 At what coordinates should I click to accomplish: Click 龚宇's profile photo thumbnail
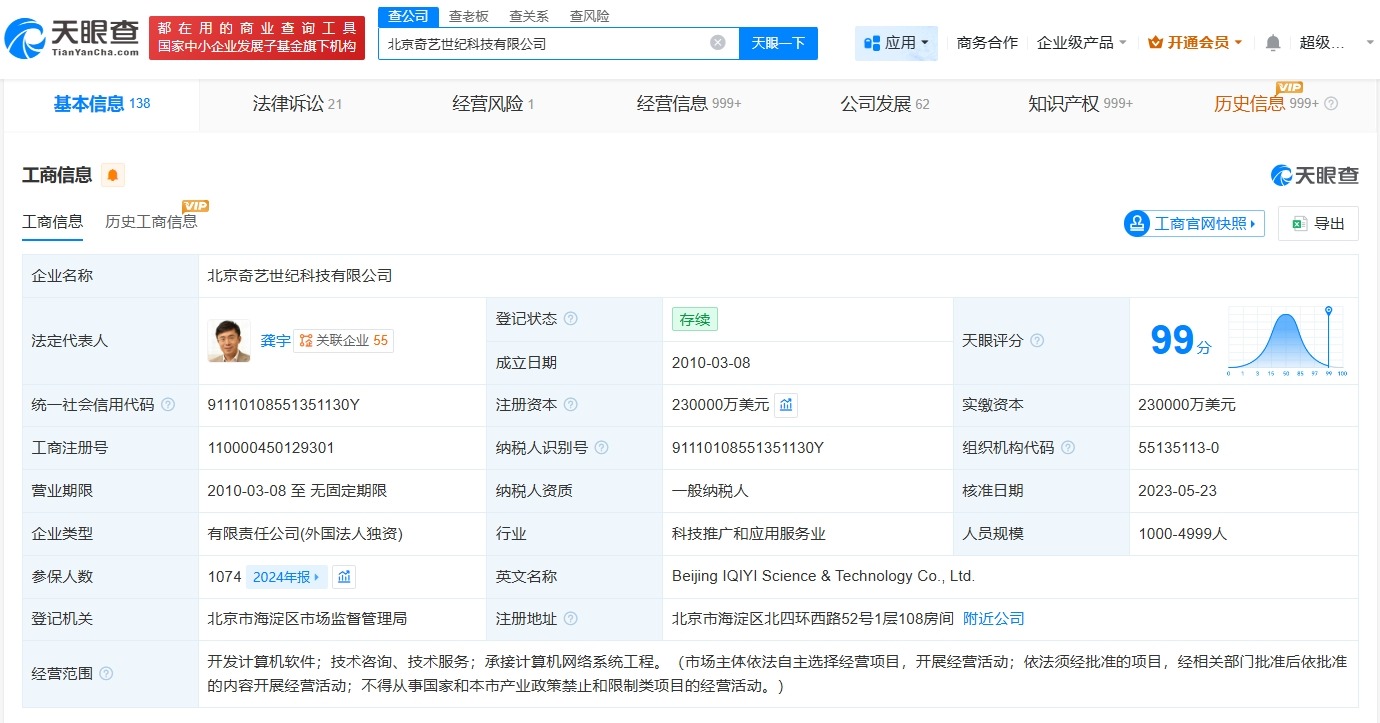tap(229, 340)
